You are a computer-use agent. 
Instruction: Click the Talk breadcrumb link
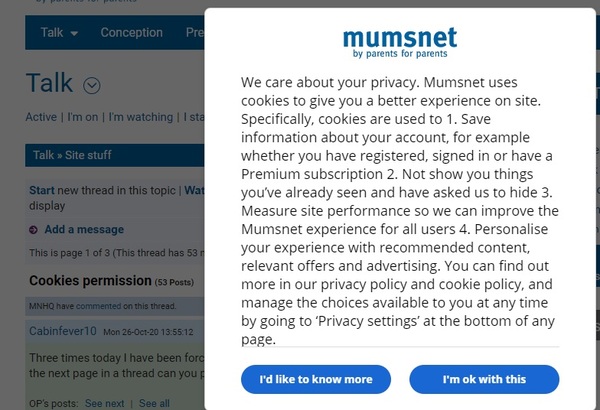pyautogui.click(x=43, y=155)
